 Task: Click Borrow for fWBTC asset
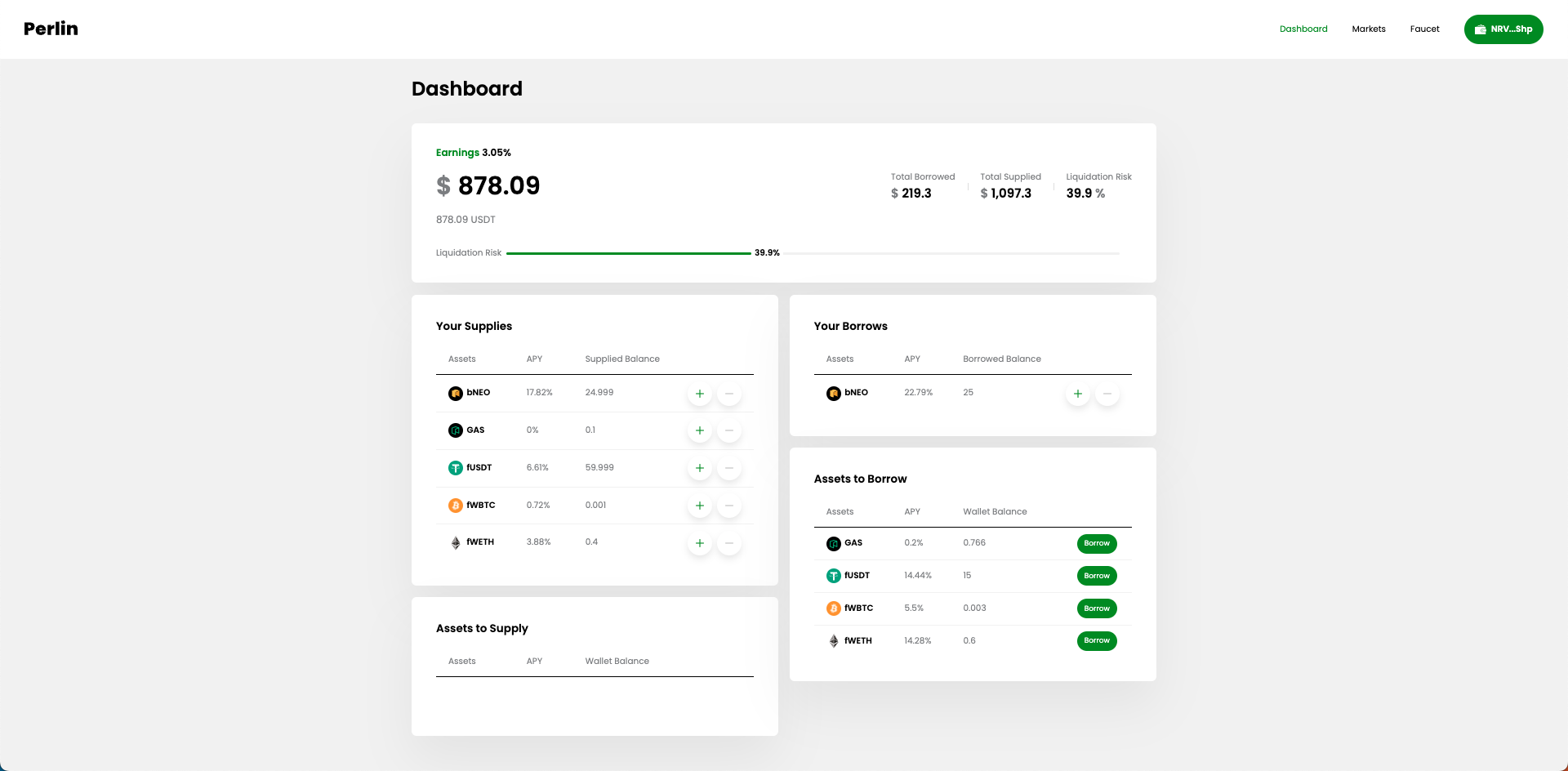(1096, 608)
